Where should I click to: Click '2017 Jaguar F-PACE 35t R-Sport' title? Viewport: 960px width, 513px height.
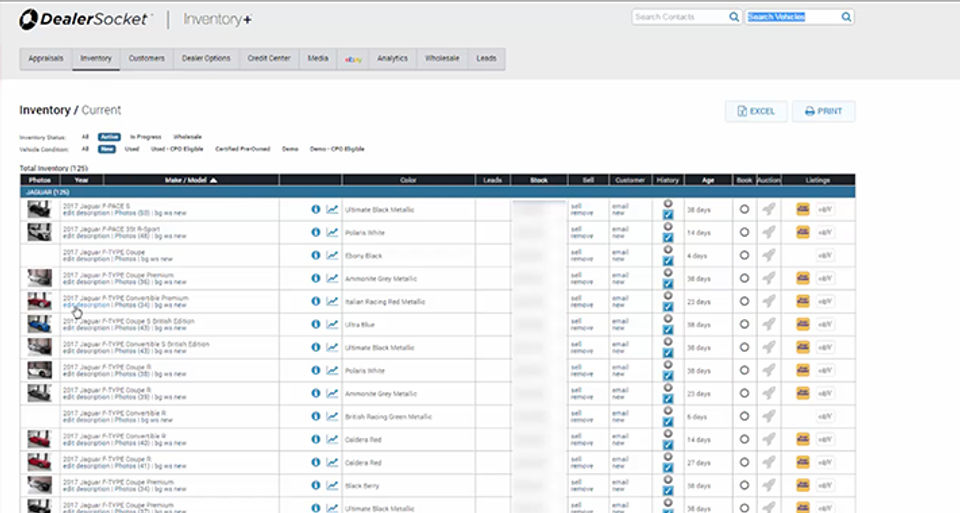pos(111,229)
